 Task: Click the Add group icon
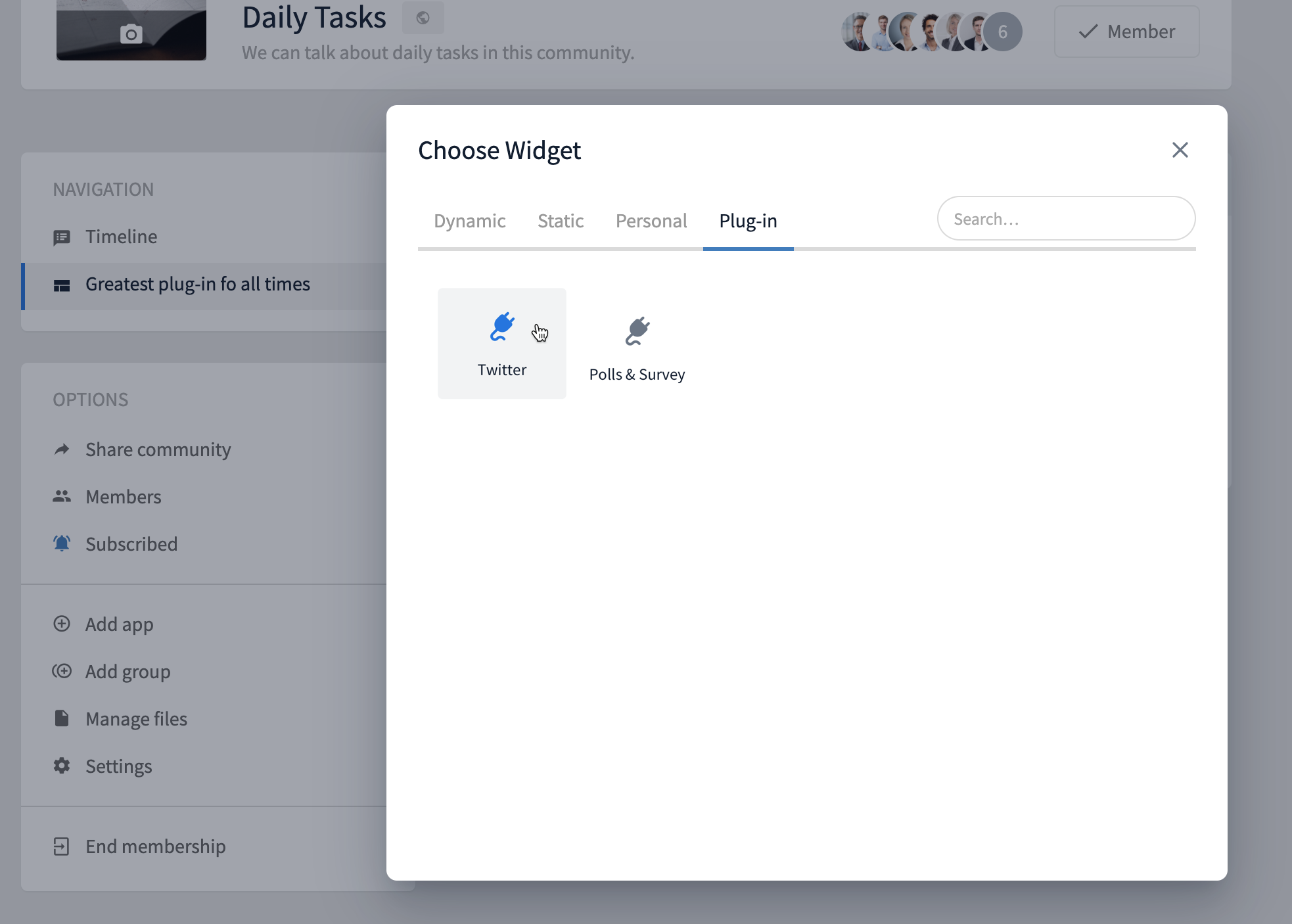point(62,671)
